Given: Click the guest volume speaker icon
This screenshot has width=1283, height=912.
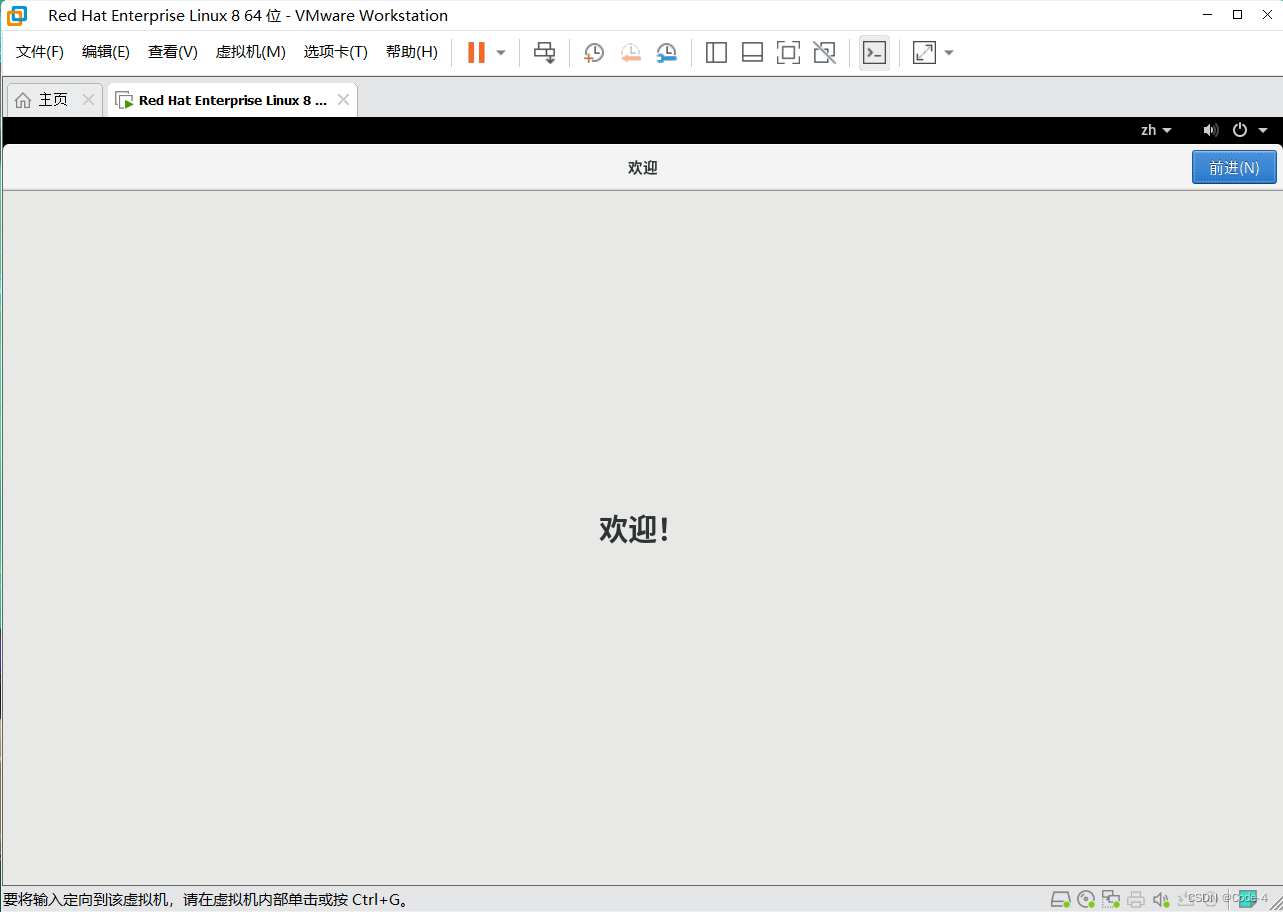Looking at the screenshot, I should [1211, 130].
